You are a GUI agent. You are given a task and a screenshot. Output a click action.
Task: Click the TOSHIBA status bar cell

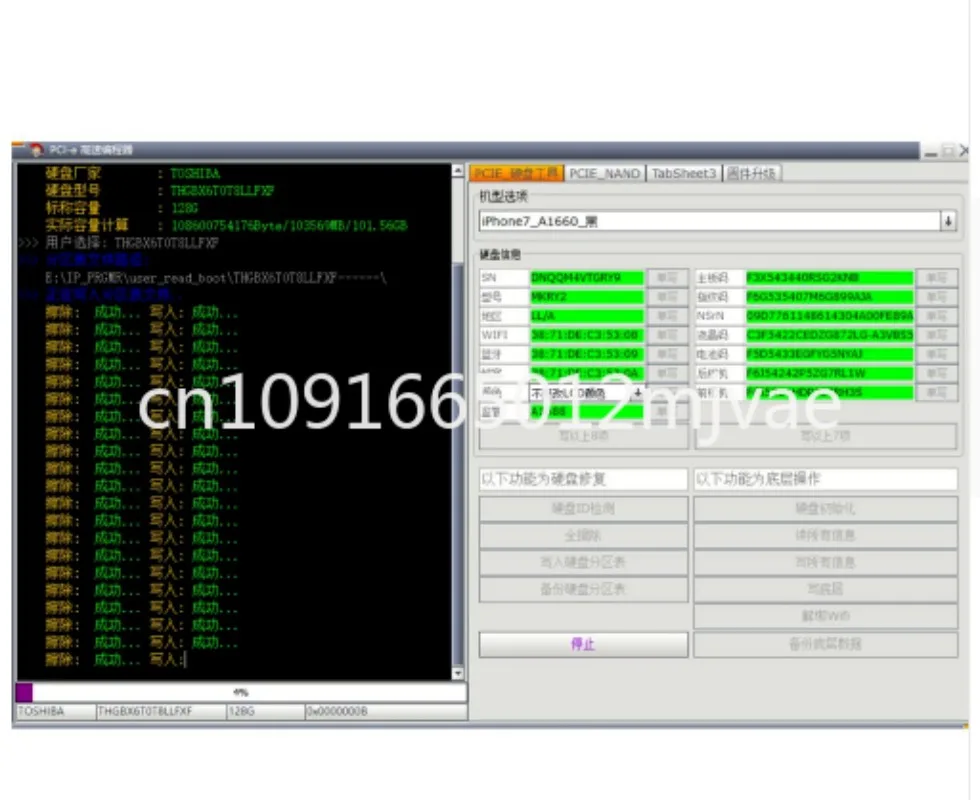pos(55,712)
